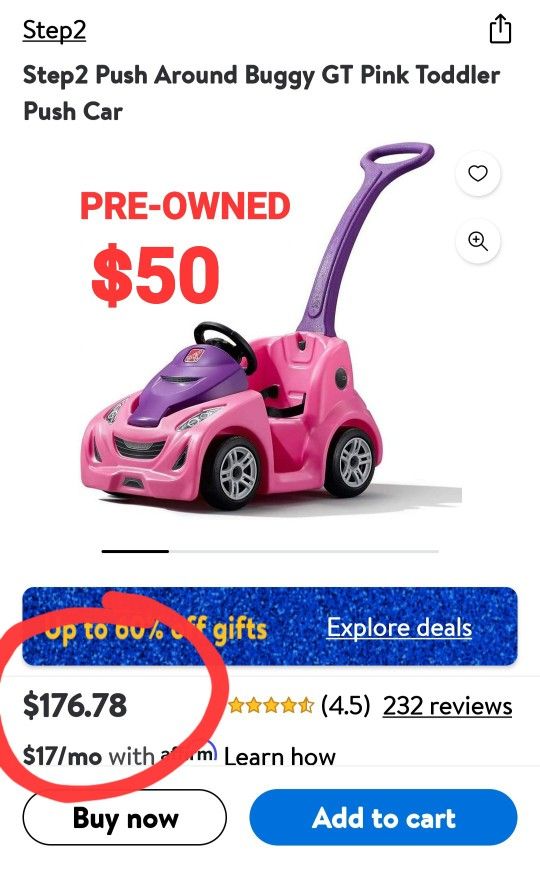Click the red $50 price overlay
Viewport: 540px width, 884px height.
click(x=156, y=275)
